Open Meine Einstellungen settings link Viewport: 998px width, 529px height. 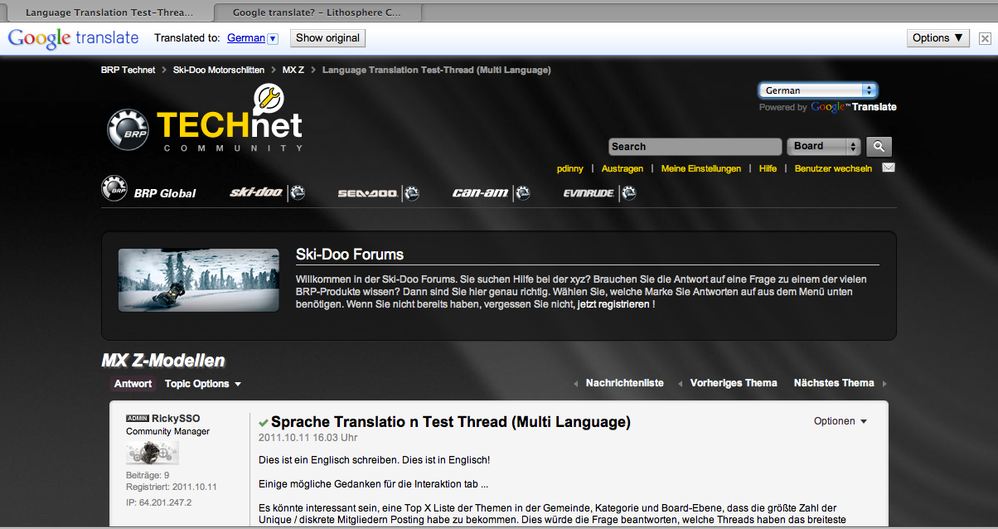point(701,169)
